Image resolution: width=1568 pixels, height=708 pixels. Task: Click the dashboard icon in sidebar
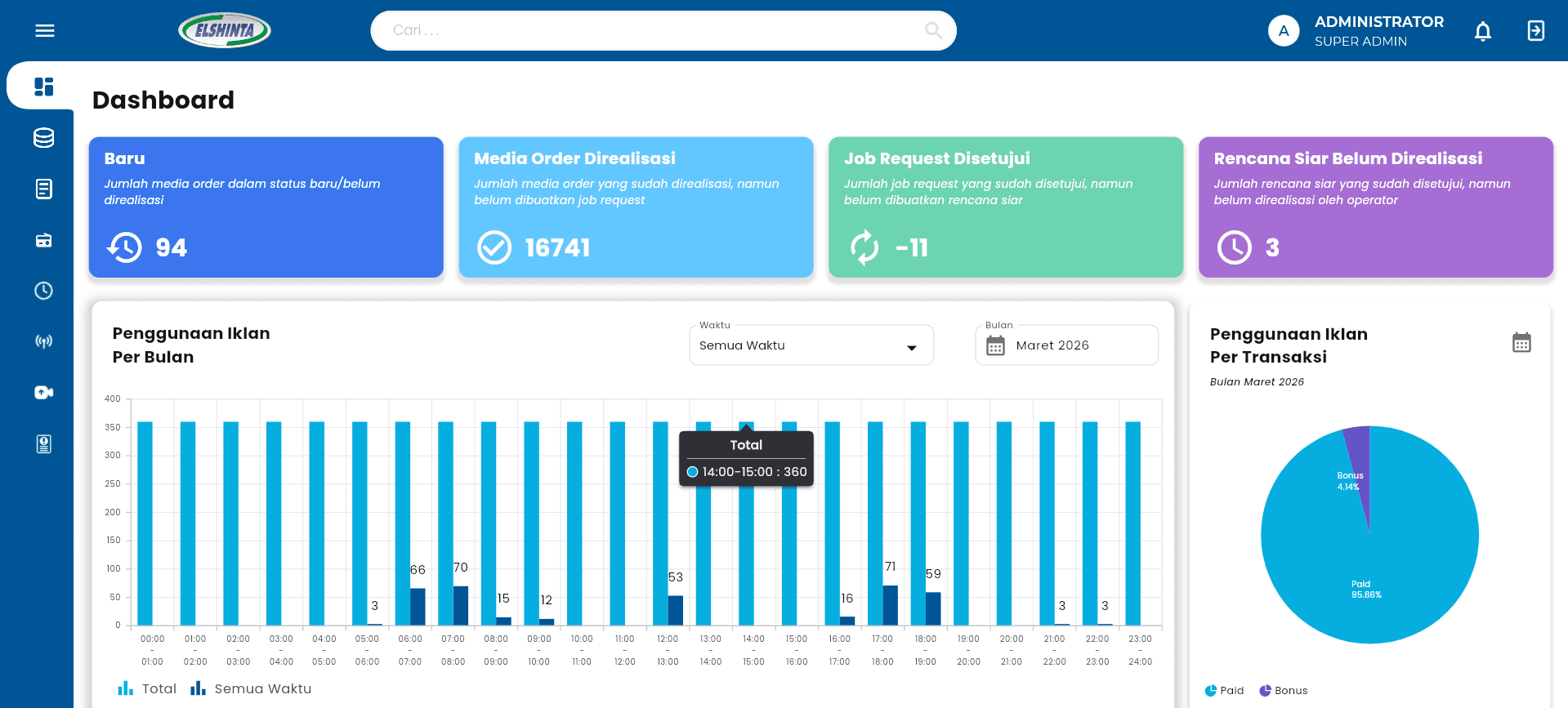point(44,87)
